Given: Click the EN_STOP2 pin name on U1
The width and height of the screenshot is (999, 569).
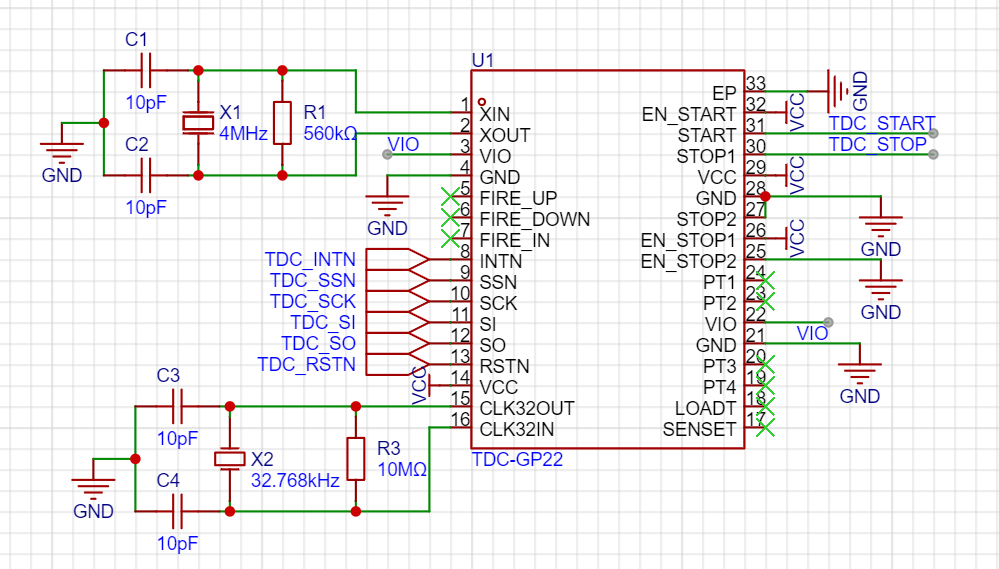Looking at the screenshot, I should tap(688, 262).
